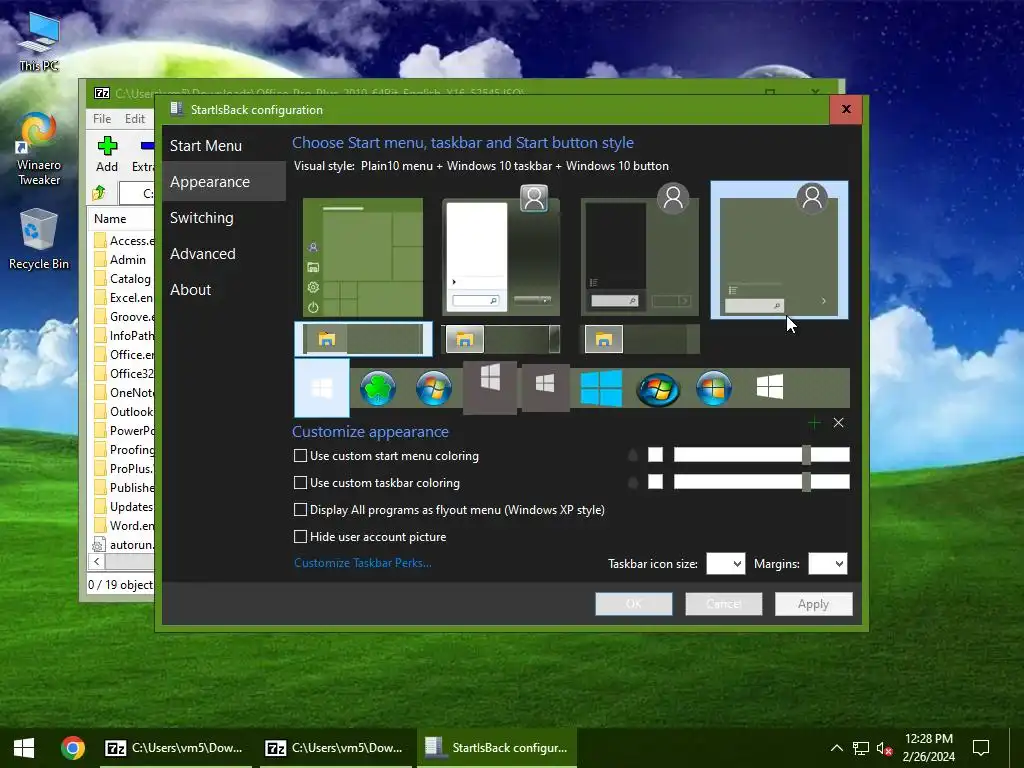Choose the middle glass taskbar style

[502, 340]
